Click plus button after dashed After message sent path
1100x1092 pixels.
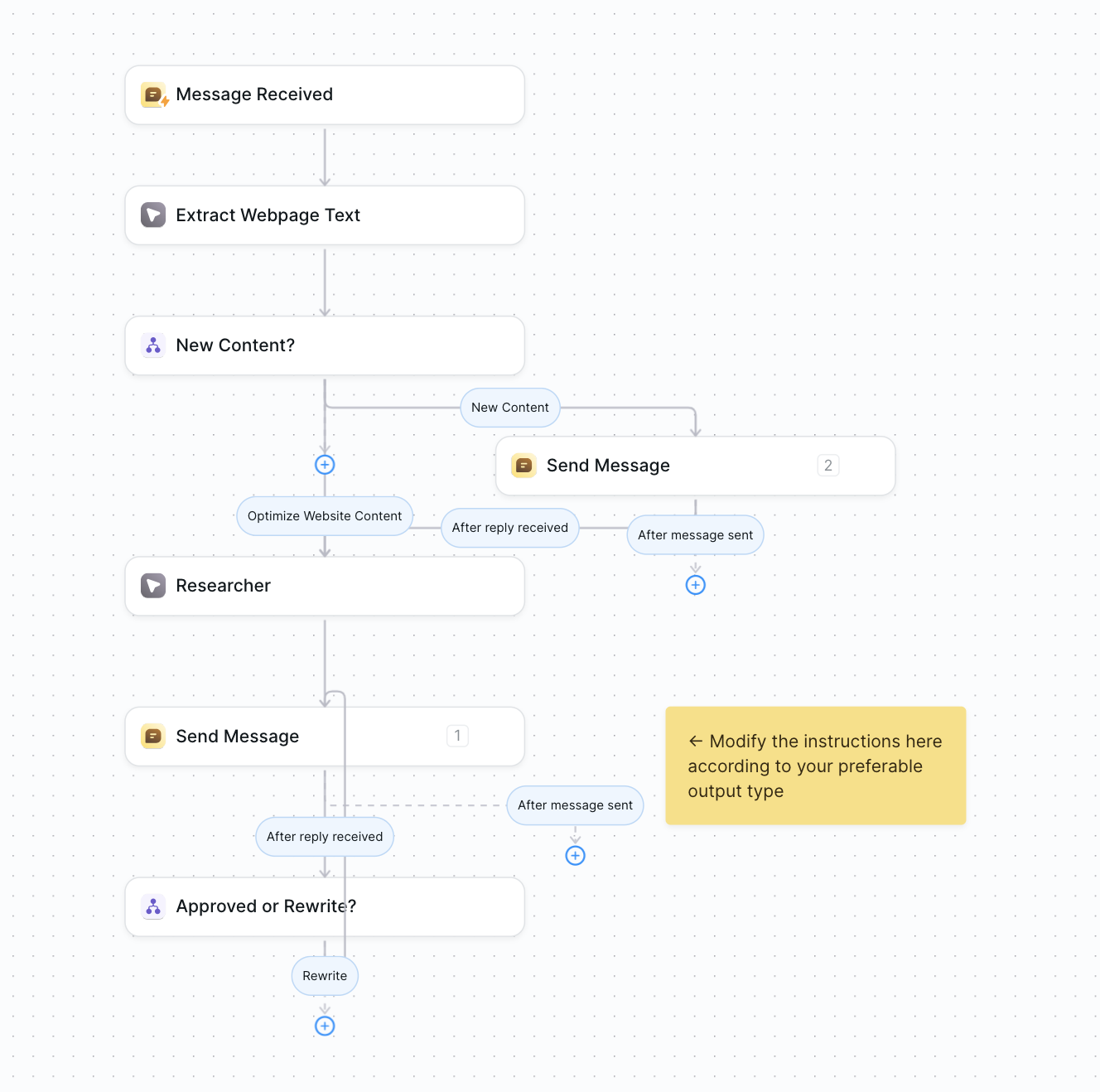pos(575,855)
